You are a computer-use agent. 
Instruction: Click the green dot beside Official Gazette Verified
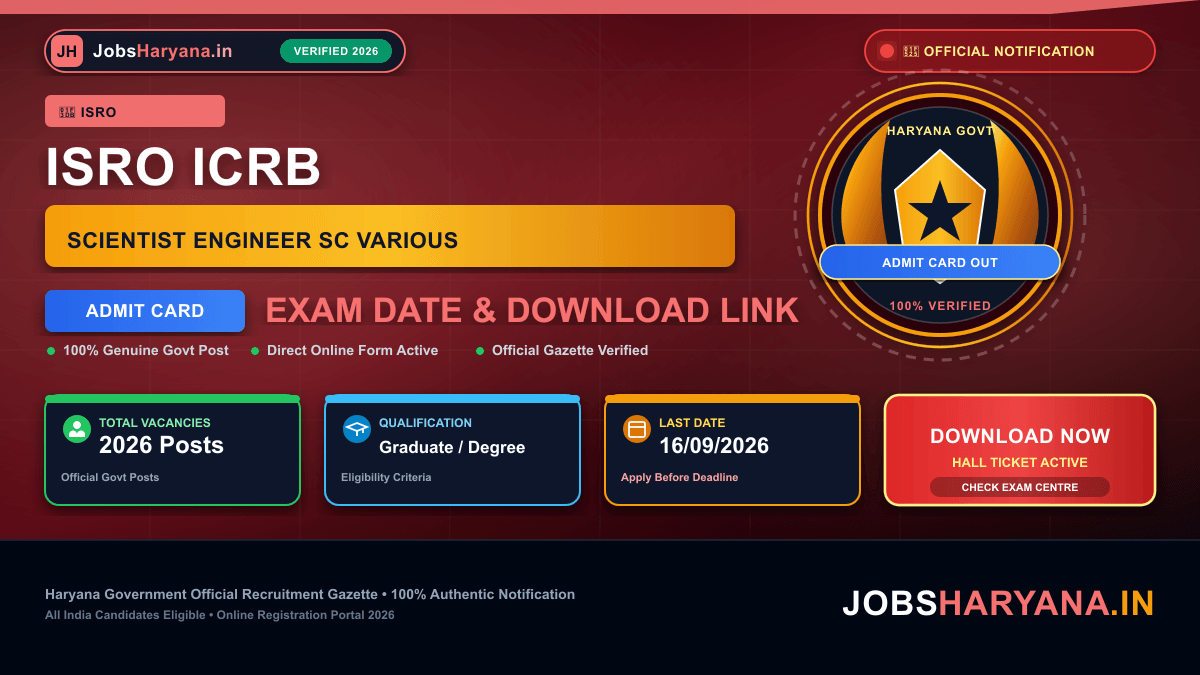tap(480, 351)
